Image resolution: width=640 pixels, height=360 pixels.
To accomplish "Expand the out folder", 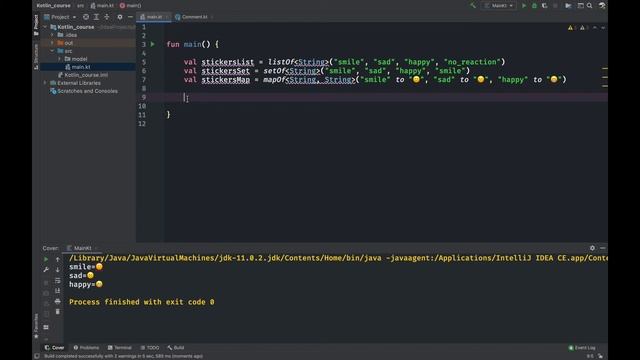I will (x=52, y=43).
